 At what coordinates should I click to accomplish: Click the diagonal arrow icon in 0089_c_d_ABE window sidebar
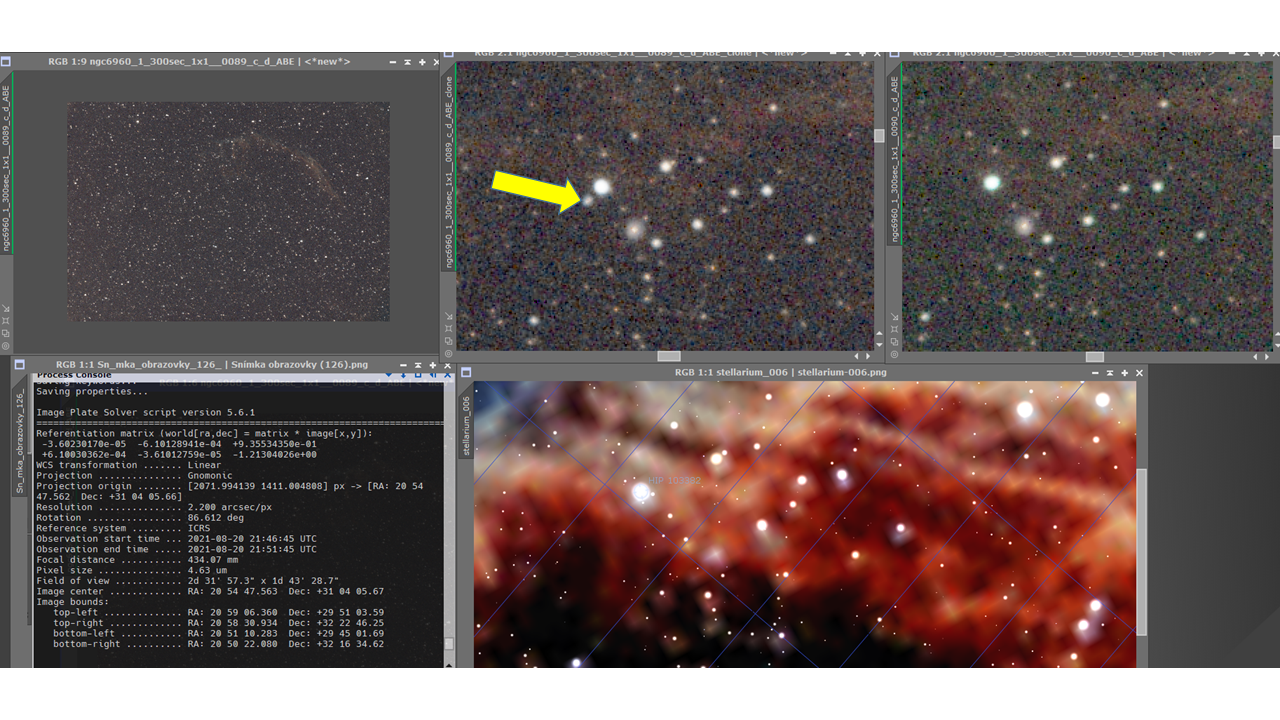[x=6, y=308]
